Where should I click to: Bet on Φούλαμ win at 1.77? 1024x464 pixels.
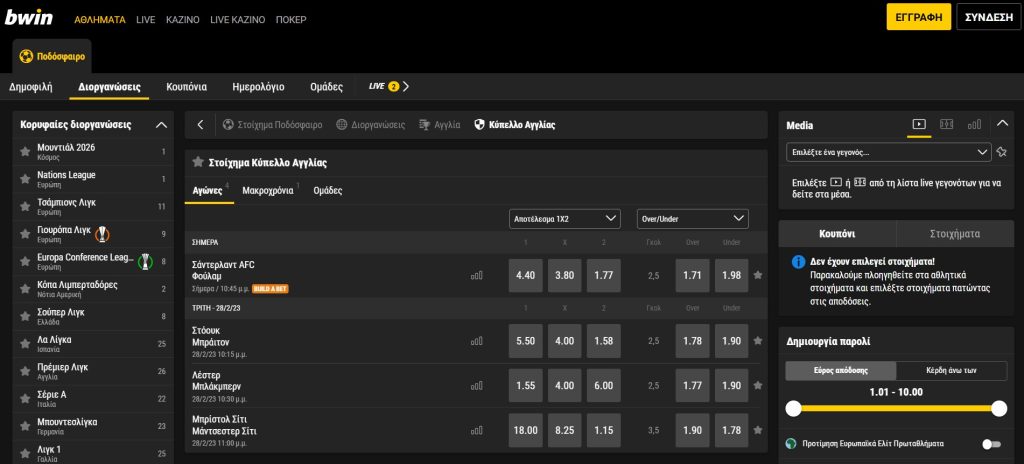tap(604, 276)
